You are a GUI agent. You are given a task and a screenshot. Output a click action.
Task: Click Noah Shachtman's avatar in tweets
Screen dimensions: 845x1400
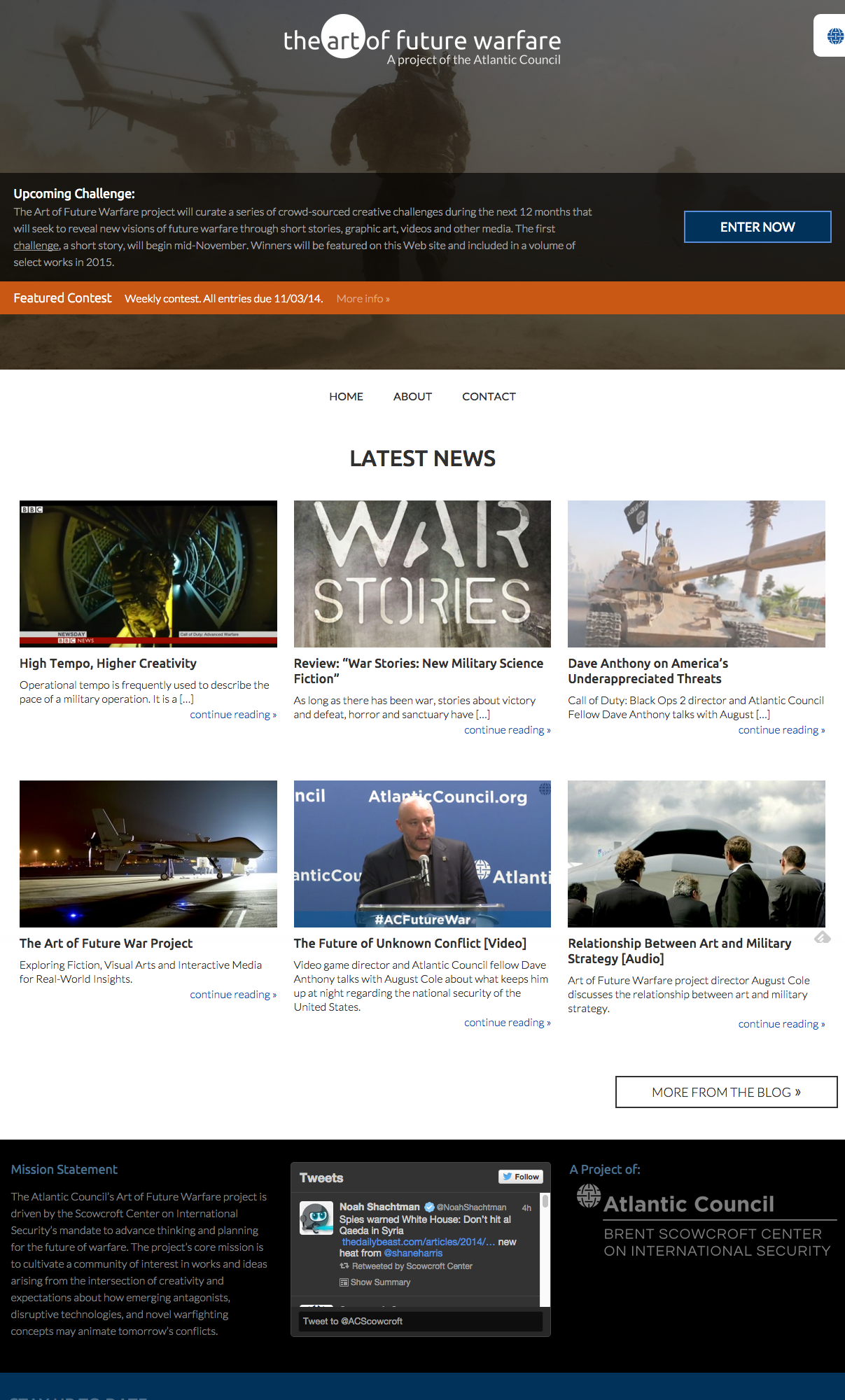pos(316,1218)
